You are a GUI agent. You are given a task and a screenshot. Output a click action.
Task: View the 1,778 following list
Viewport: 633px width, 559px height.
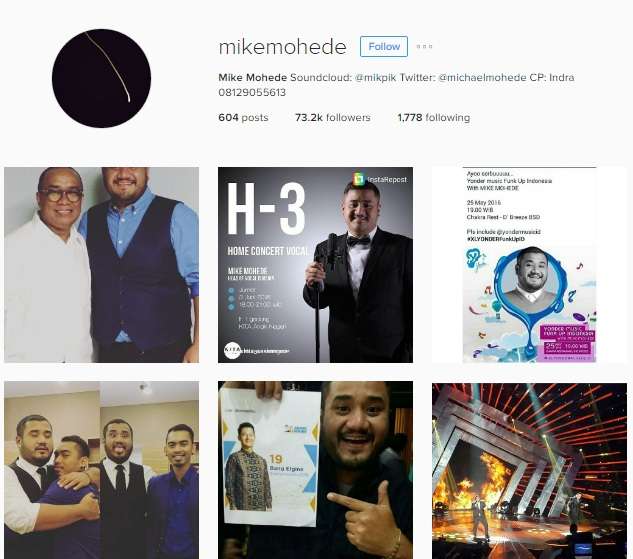click(434, 117)
